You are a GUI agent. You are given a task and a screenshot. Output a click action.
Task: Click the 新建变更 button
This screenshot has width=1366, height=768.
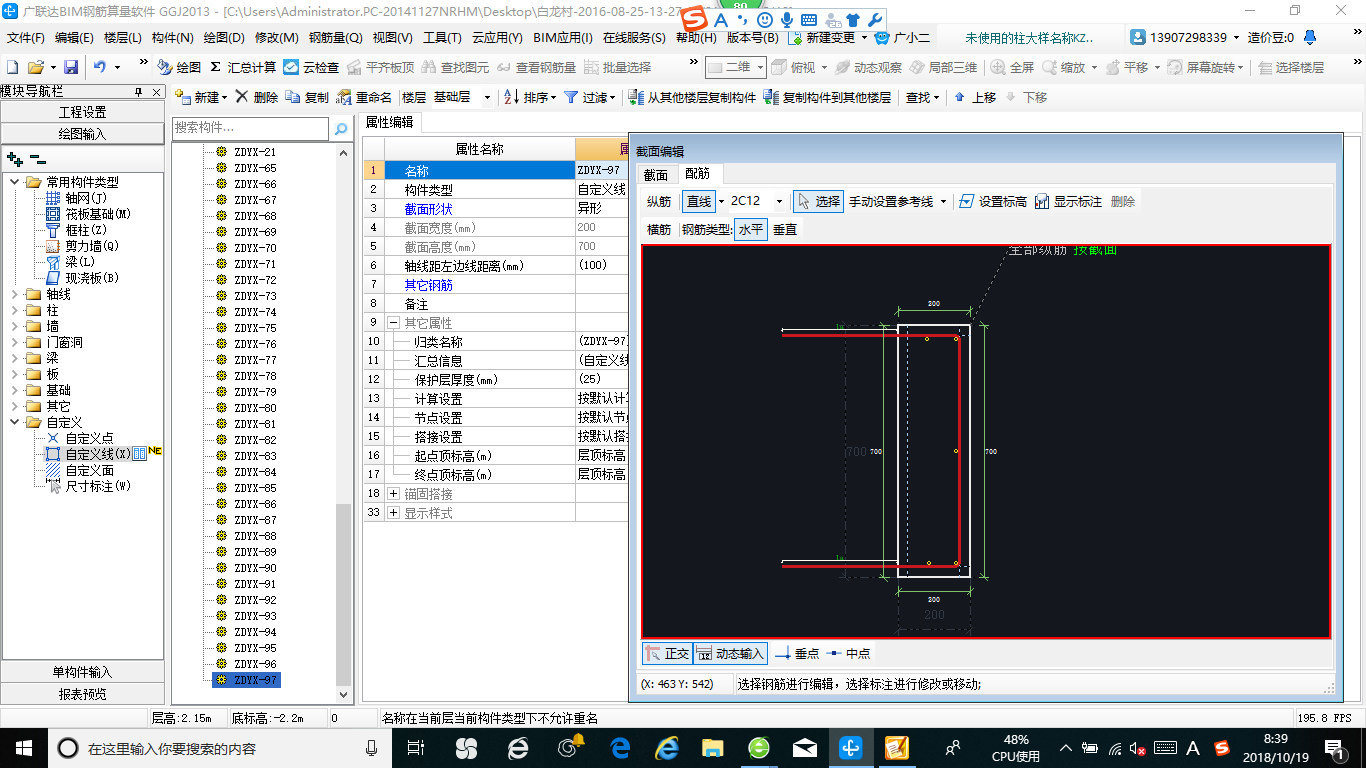click(828, 38)
